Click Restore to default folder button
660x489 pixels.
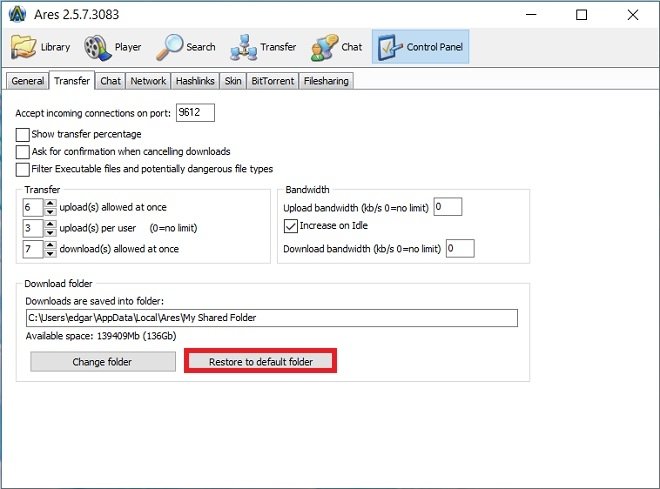click(x=261, y=362)
